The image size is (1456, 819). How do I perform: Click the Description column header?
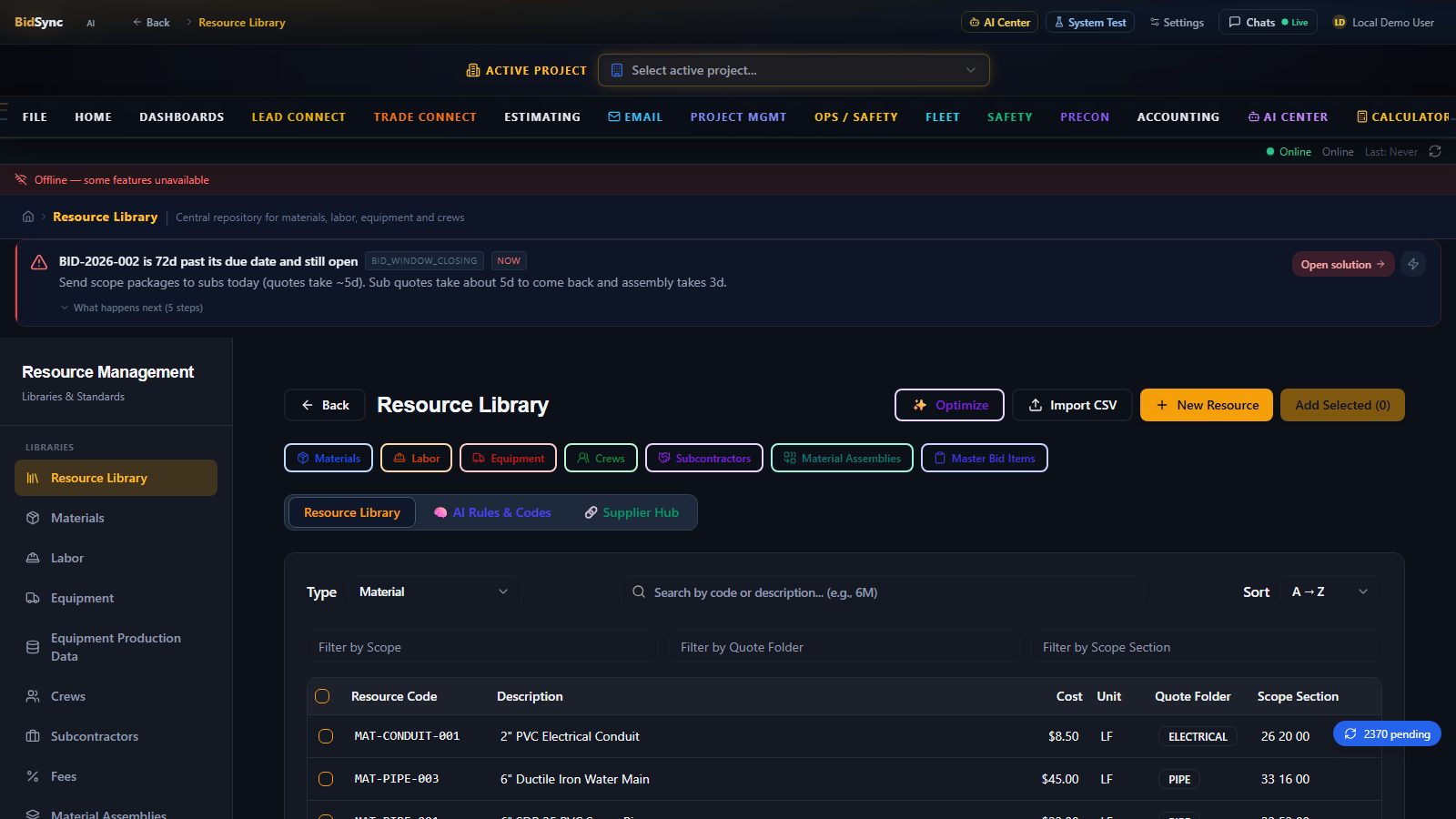tap(530, 696)
